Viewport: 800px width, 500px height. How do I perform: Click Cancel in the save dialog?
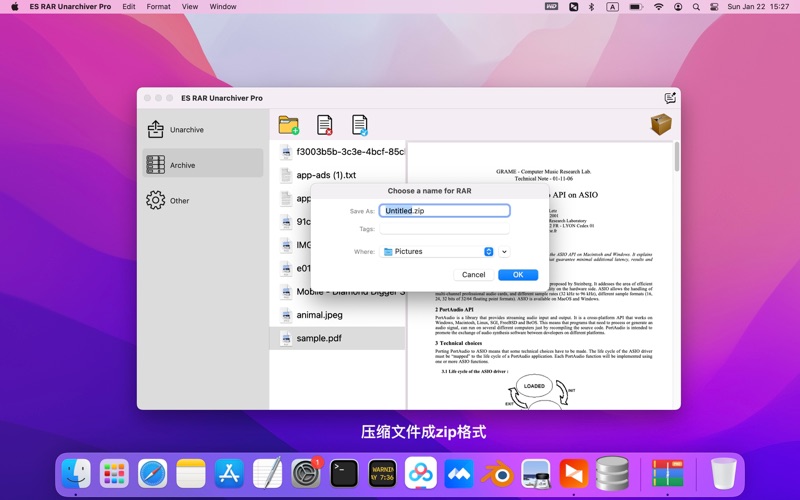click(x=473, y=274)
